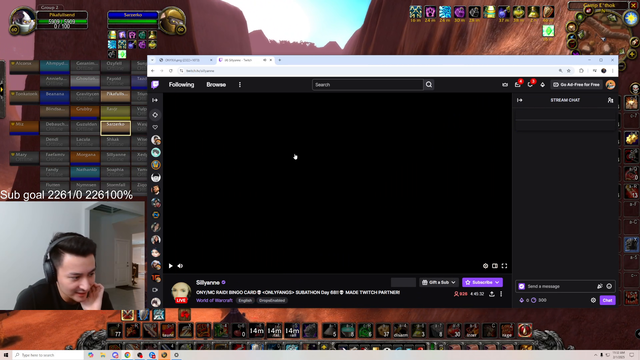Open video player settings gear
The width and height of the screenshot is (640, 360).
pos(485,266)
